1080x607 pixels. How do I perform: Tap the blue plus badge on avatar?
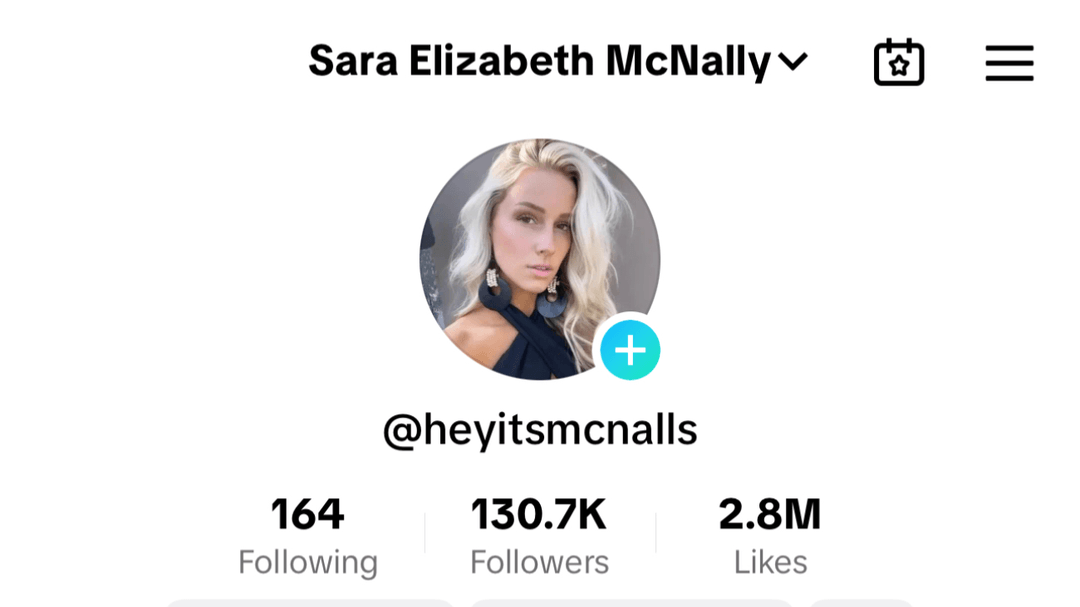(630, 350)
